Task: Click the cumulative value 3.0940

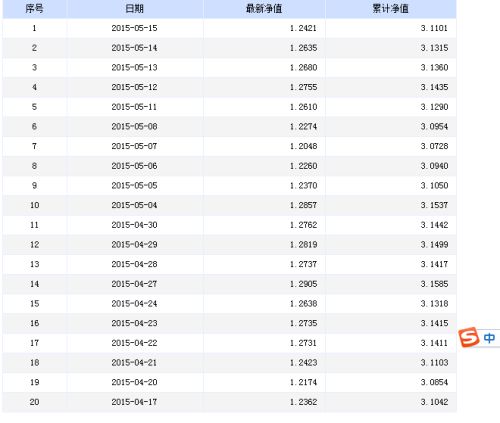Action: [x=434, y=166]
